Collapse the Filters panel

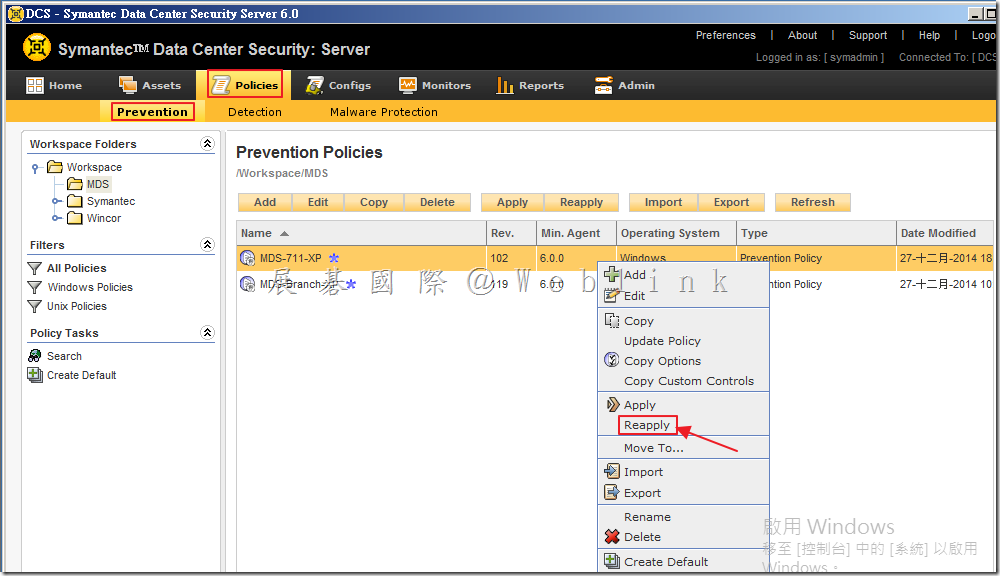pos(207,244)
